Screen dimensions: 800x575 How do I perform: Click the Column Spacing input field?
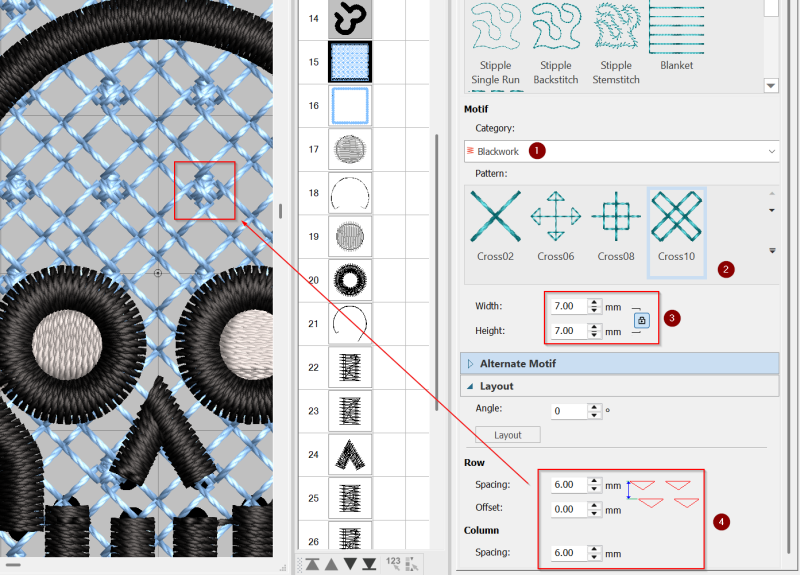pyautogui.click(x=568, y=553)
